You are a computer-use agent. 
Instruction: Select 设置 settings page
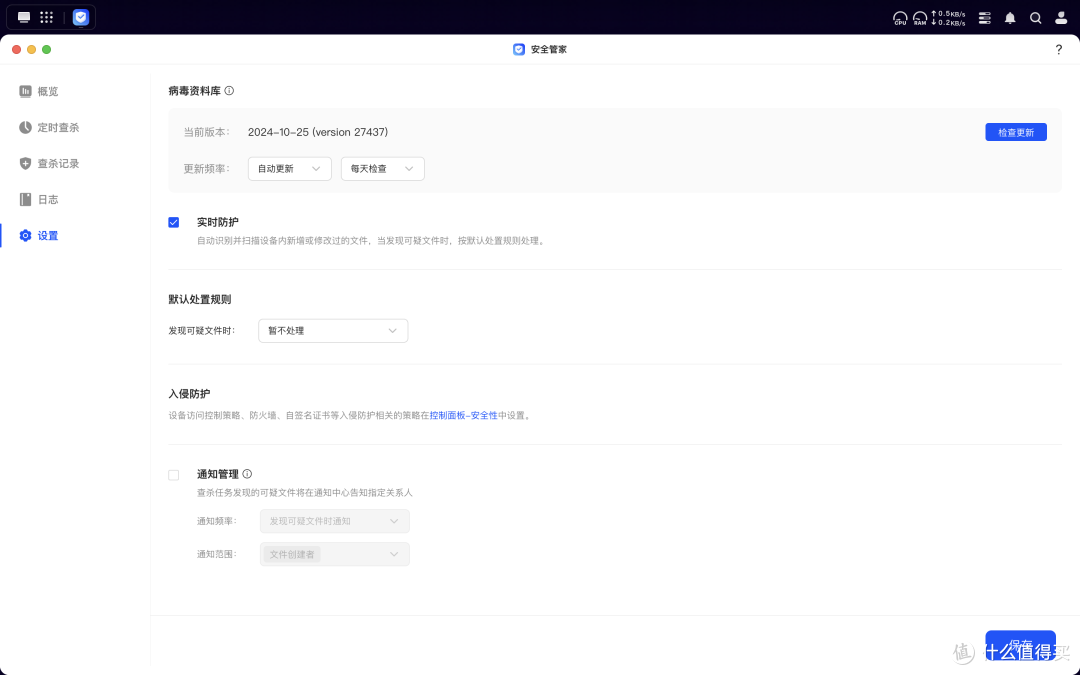pos(39,236)
